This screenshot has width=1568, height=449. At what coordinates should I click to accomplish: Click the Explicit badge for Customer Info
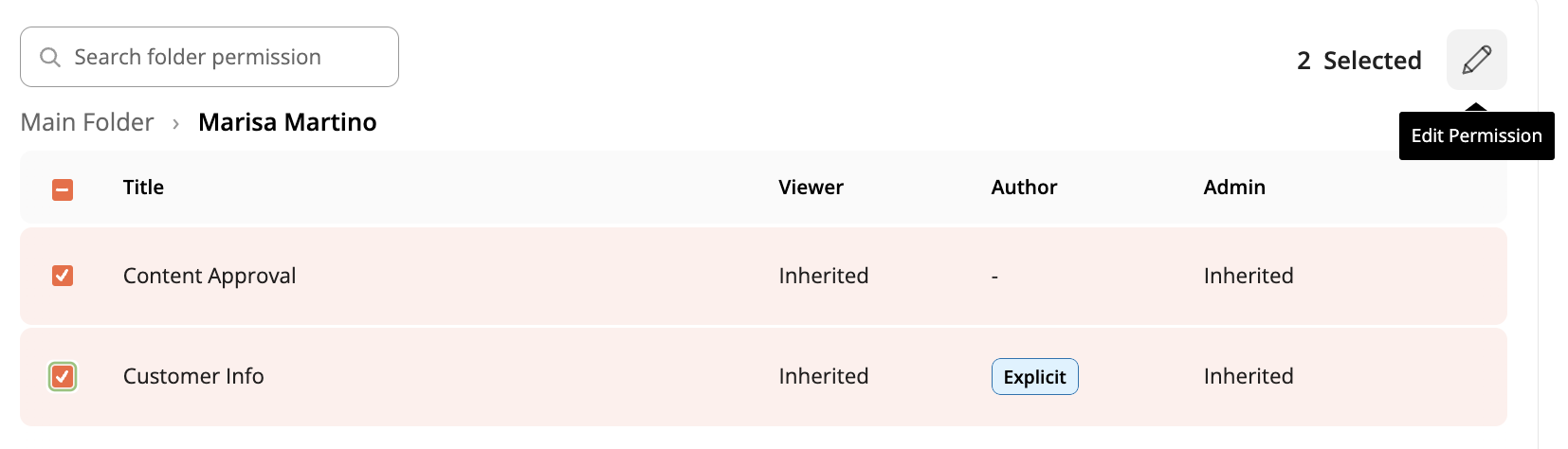(1034, 376)
